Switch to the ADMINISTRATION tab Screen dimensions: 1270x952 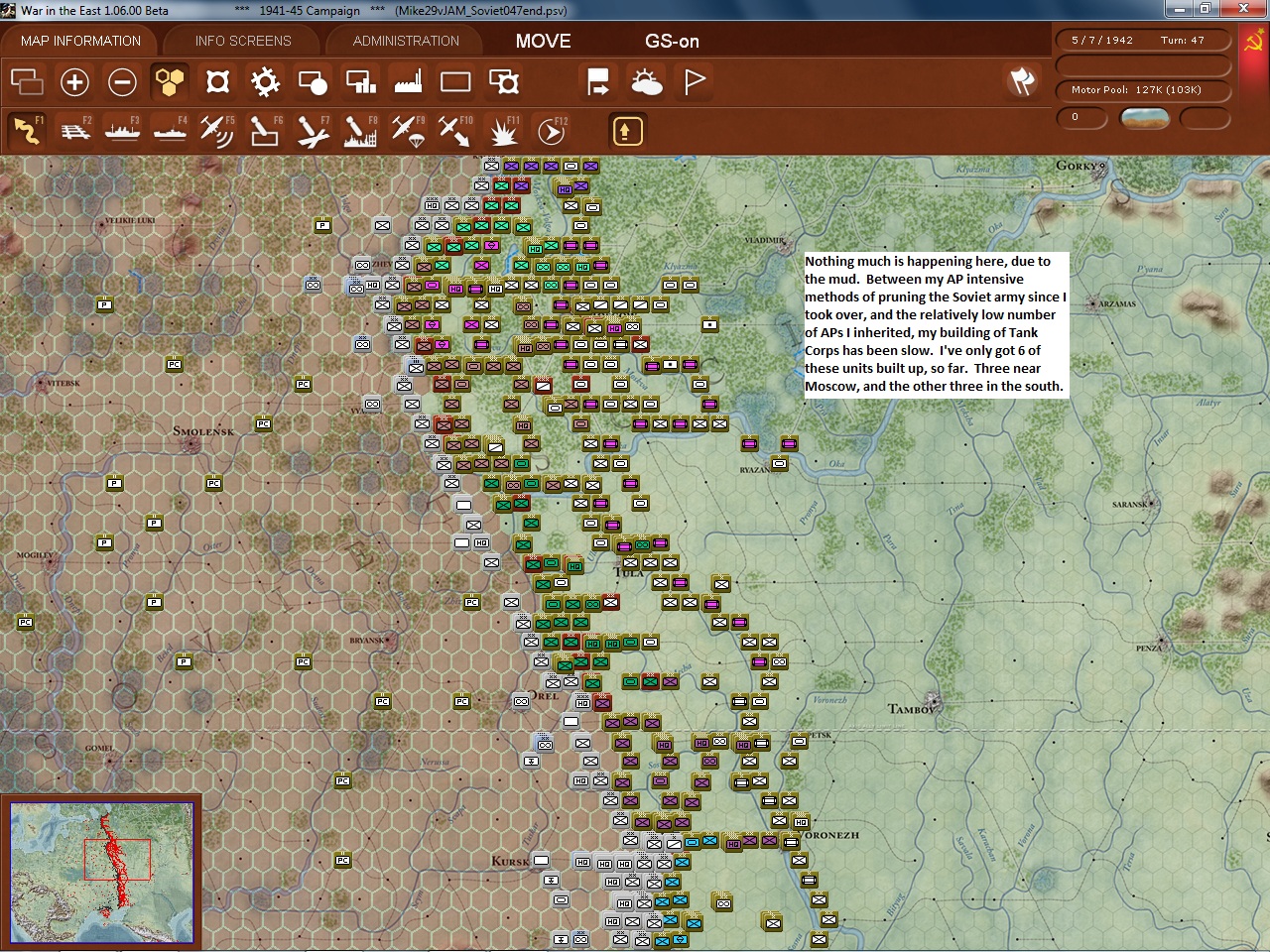tap(406, 41)
